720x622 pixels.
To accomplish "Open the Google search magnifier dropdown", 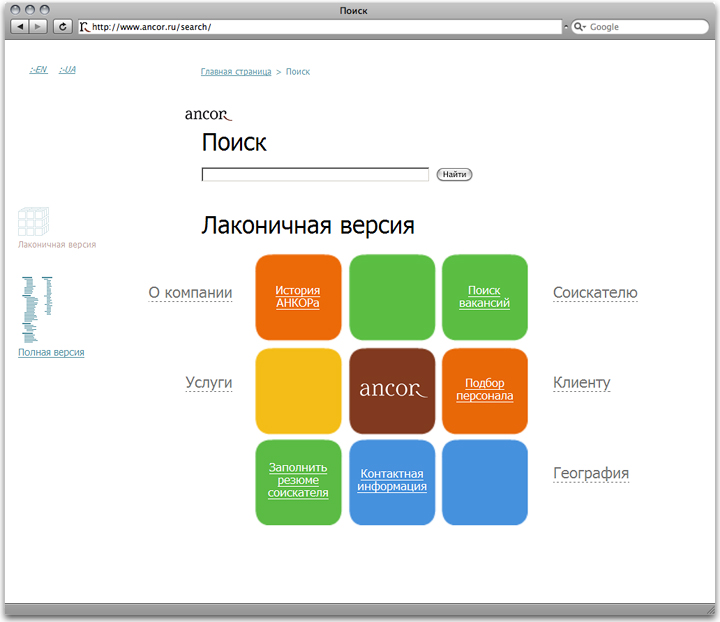I will coord(579,27).
